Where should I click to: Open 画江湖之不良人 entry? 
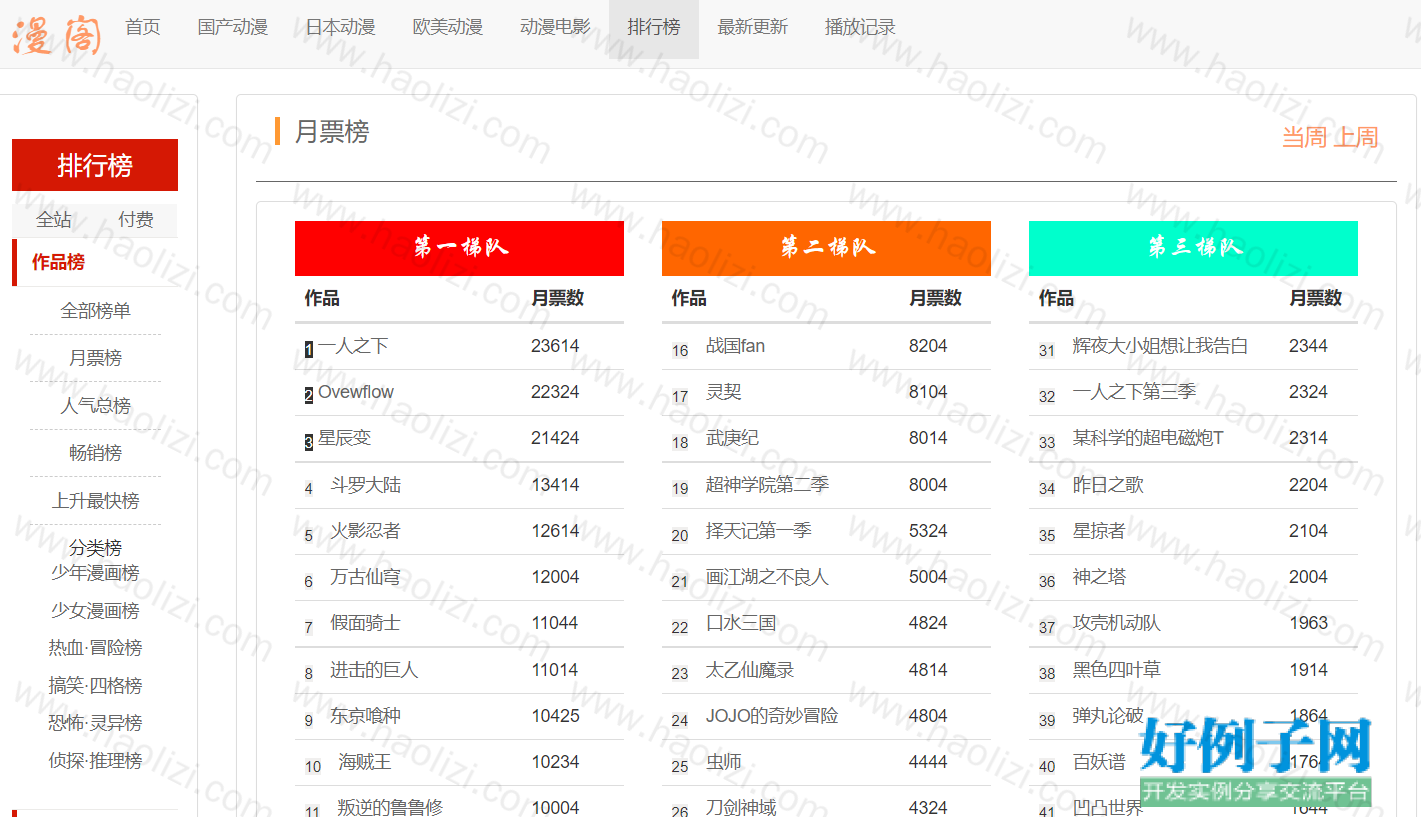[x=767, y=577]
